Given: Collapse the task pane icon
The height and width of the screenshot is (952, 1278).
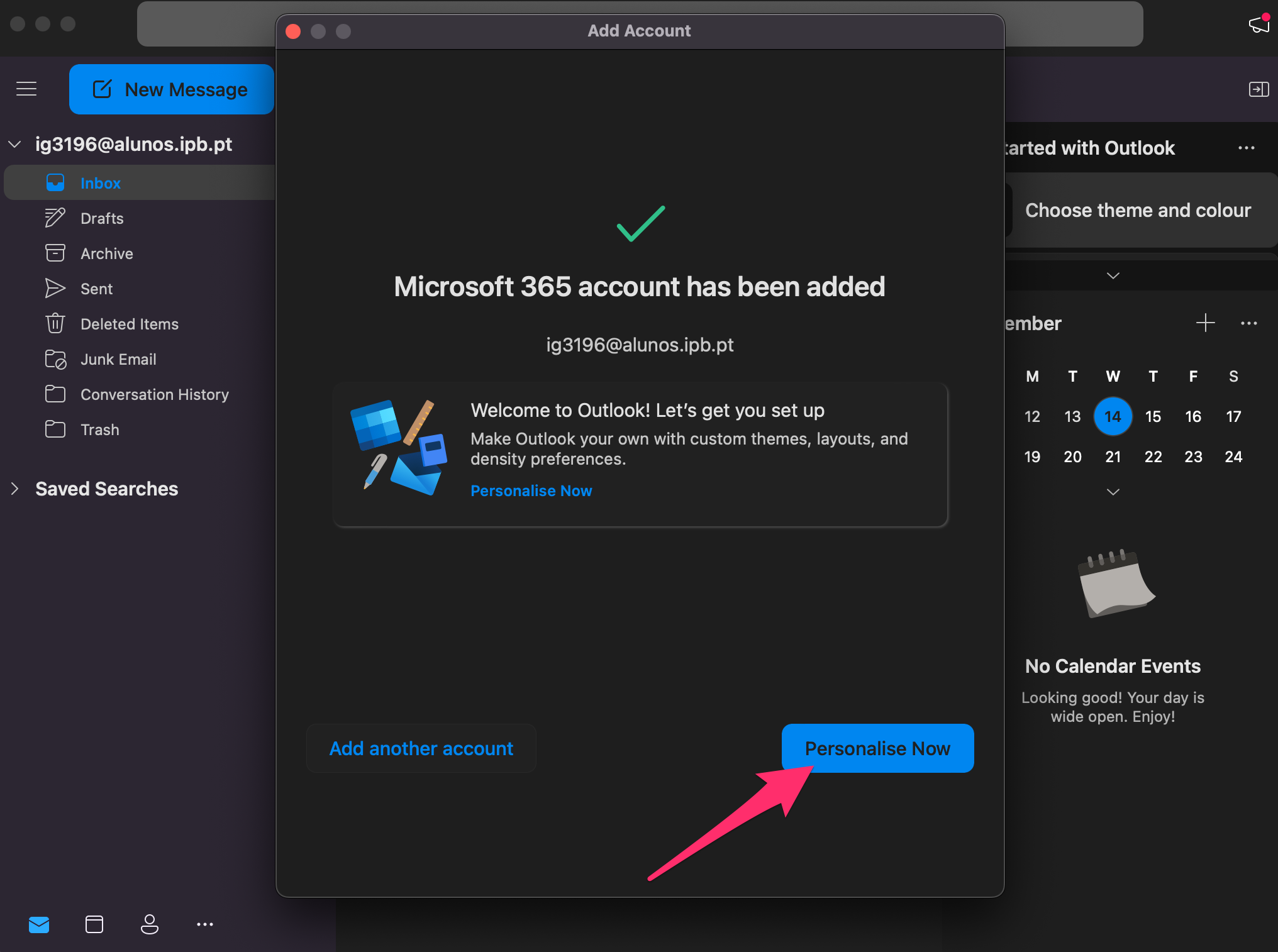Looking at the screenshot, I should pyautogui.click(x=1259, y=89).
